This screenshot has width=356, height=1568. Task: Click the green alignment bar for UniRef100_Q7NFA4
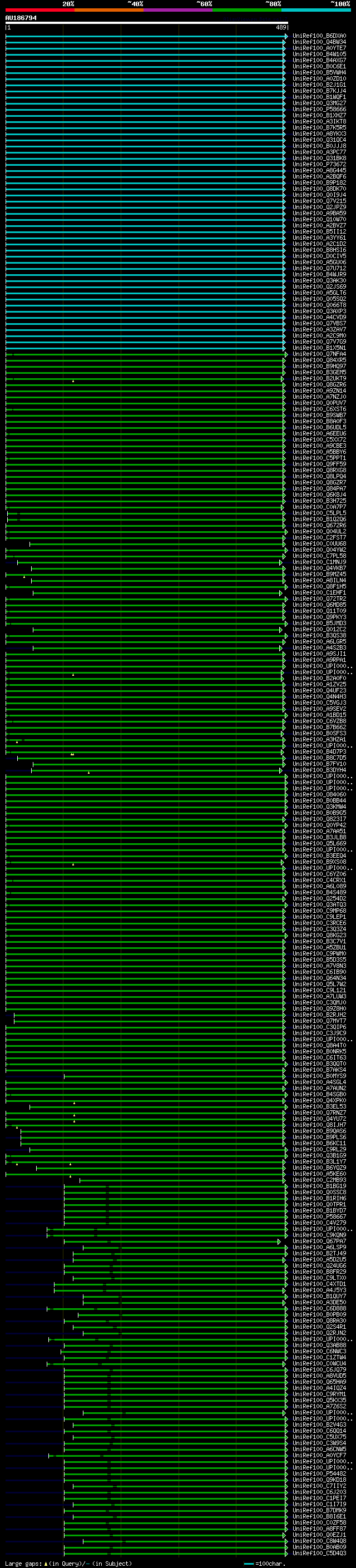[146, 354]
